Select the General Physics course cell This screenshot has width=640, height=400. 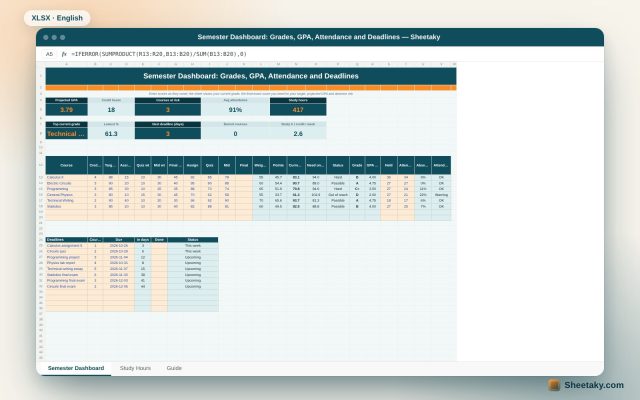tap(67, 195)
